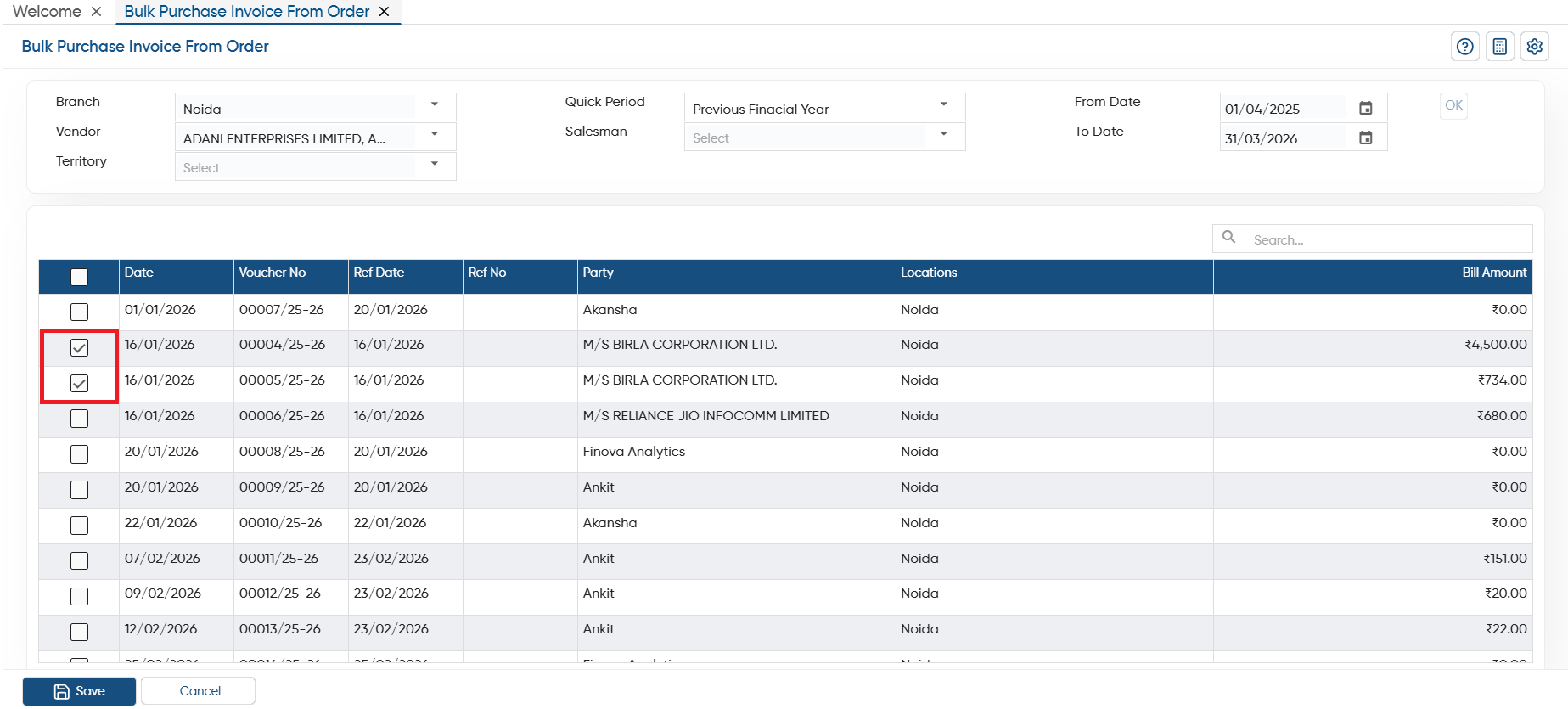
Task: Open the calculator icon
Action: [x=1500, y=47]
